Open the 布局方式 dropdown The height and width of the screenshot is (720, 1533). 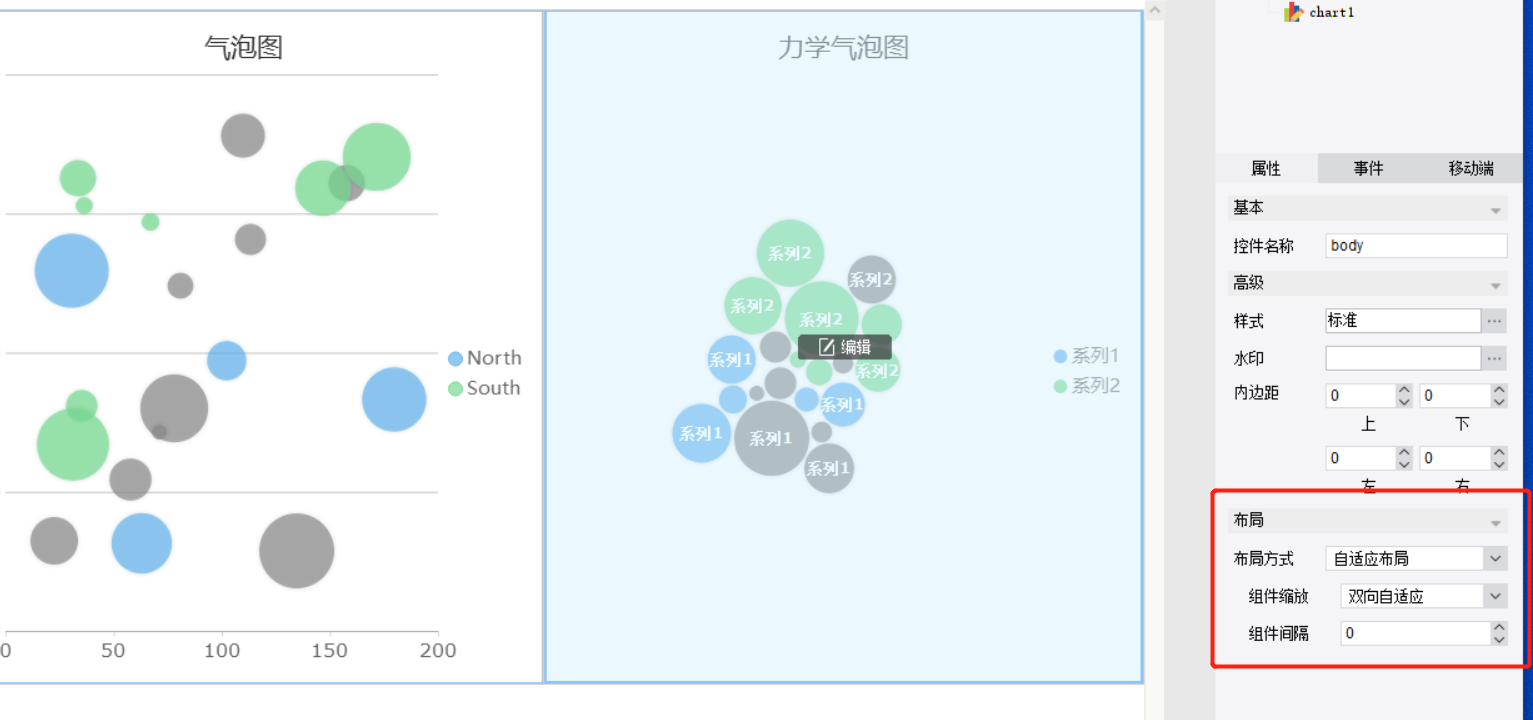point(1495,558)
